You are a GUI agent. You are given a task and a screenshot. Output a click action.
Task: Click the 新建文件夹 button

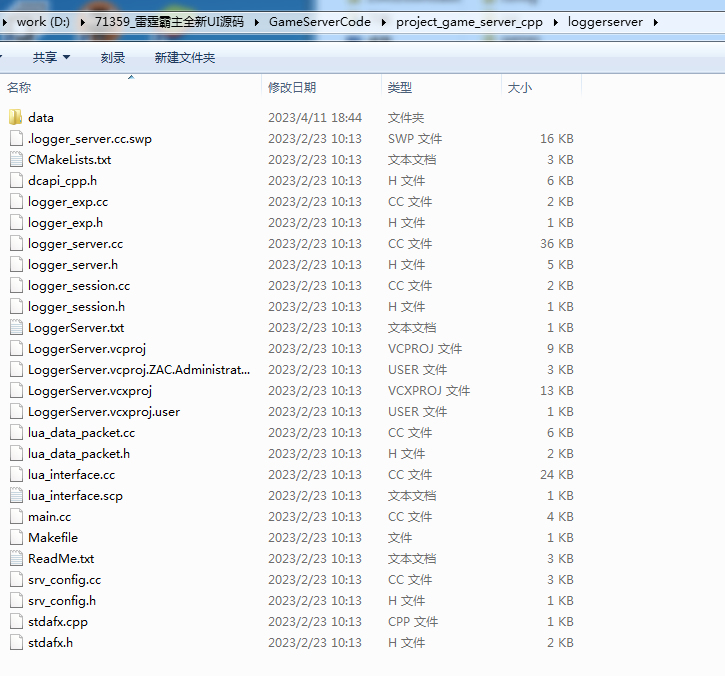(184, 58)
